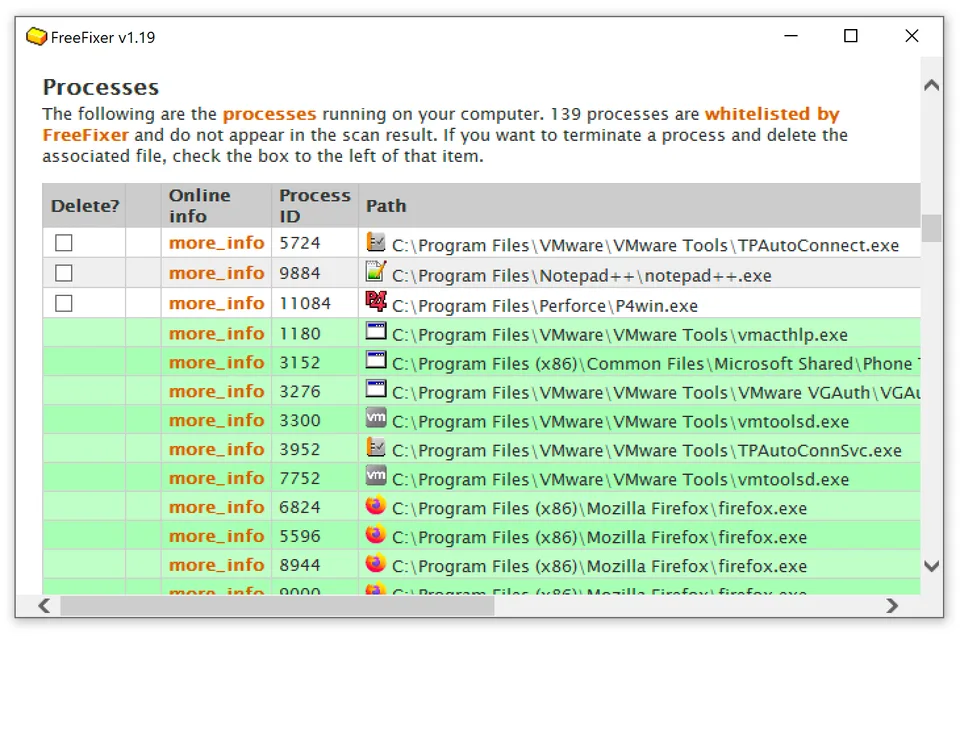Click the Delete? column header

85,206
